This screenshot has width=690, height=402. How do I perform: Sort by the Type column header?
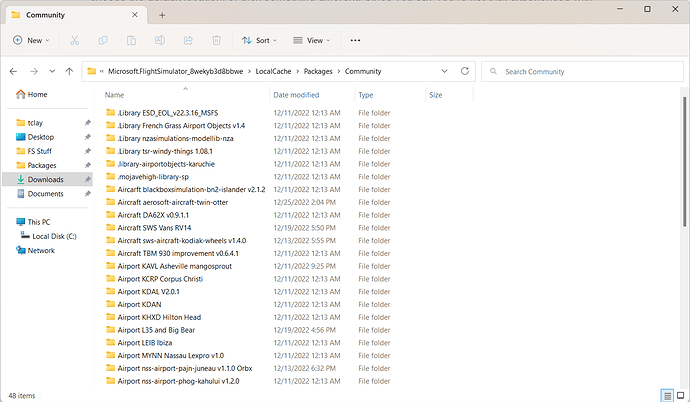[366, 95]
